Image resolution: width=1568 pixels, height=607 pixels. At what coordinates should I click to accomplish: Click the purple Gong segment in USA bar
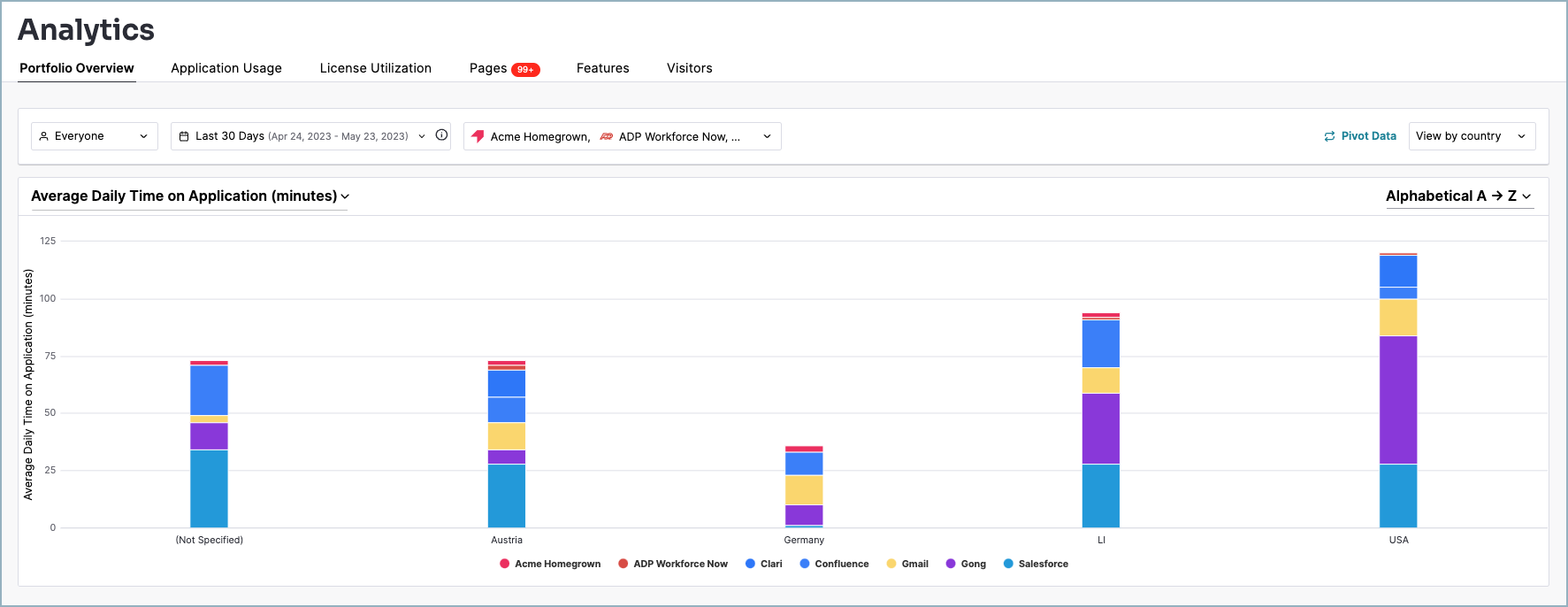coord(1398,400)
